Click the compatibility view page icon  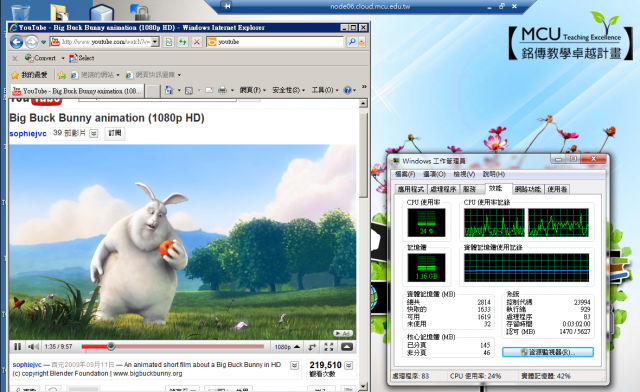tap(169, 42)
